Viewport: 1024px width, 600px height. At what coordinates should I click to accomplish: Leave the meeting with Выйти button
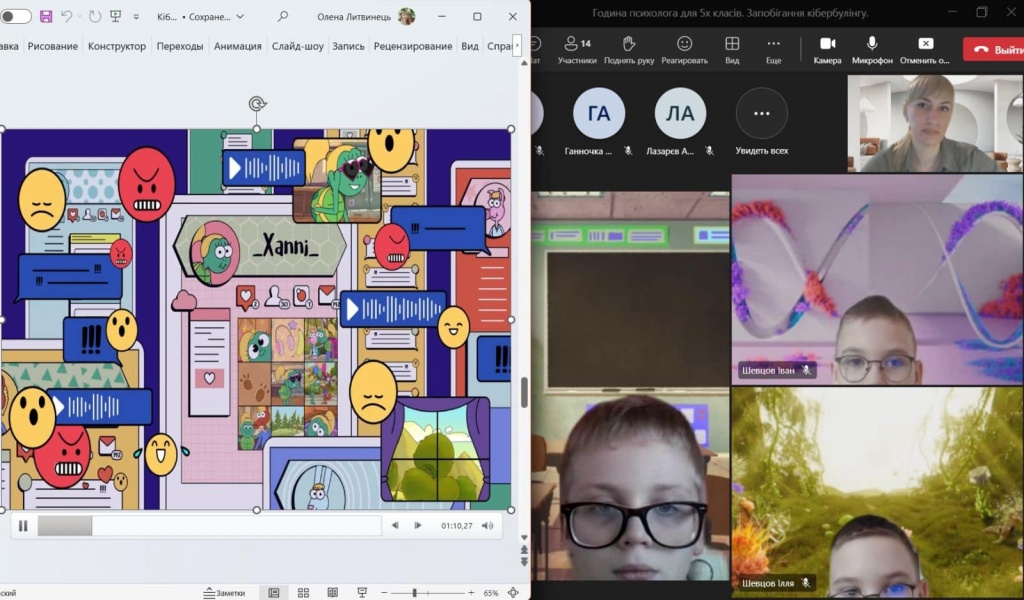(x=993, y=49)
